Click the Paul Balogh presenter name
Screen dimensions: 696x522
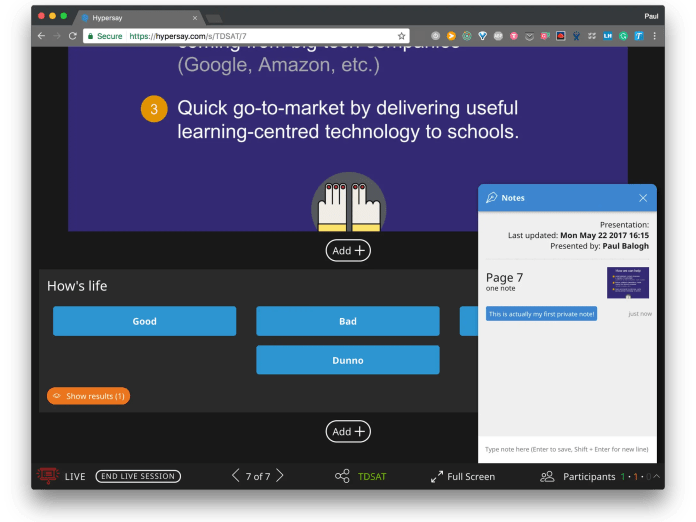[625, 246]
